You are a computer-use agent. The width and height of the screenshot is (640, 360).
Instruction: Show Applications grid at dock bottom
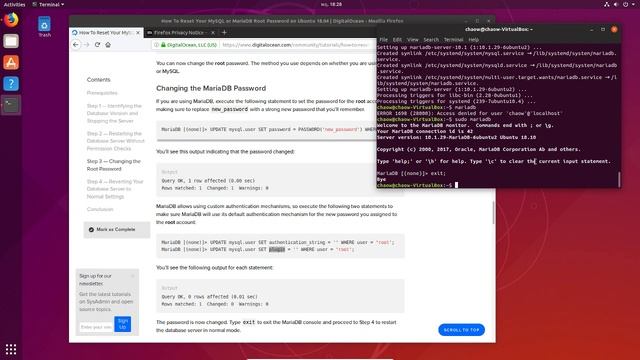[x=11, y=349]
